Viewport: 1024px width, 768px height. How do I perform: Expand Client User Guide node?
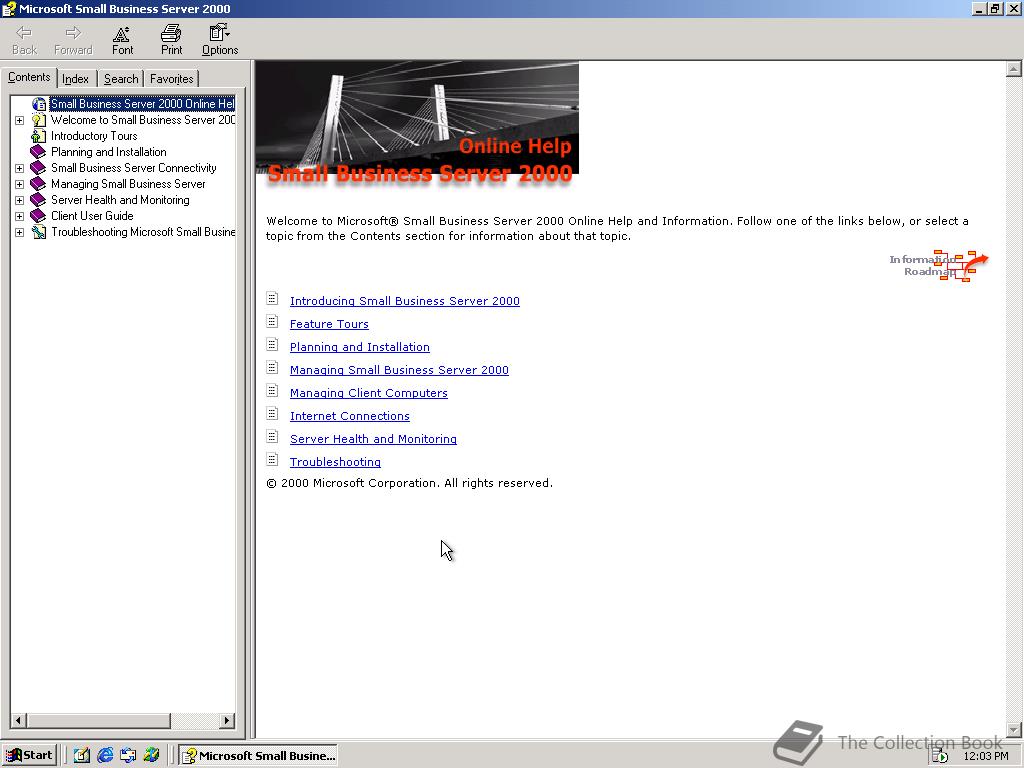(20, 216)
